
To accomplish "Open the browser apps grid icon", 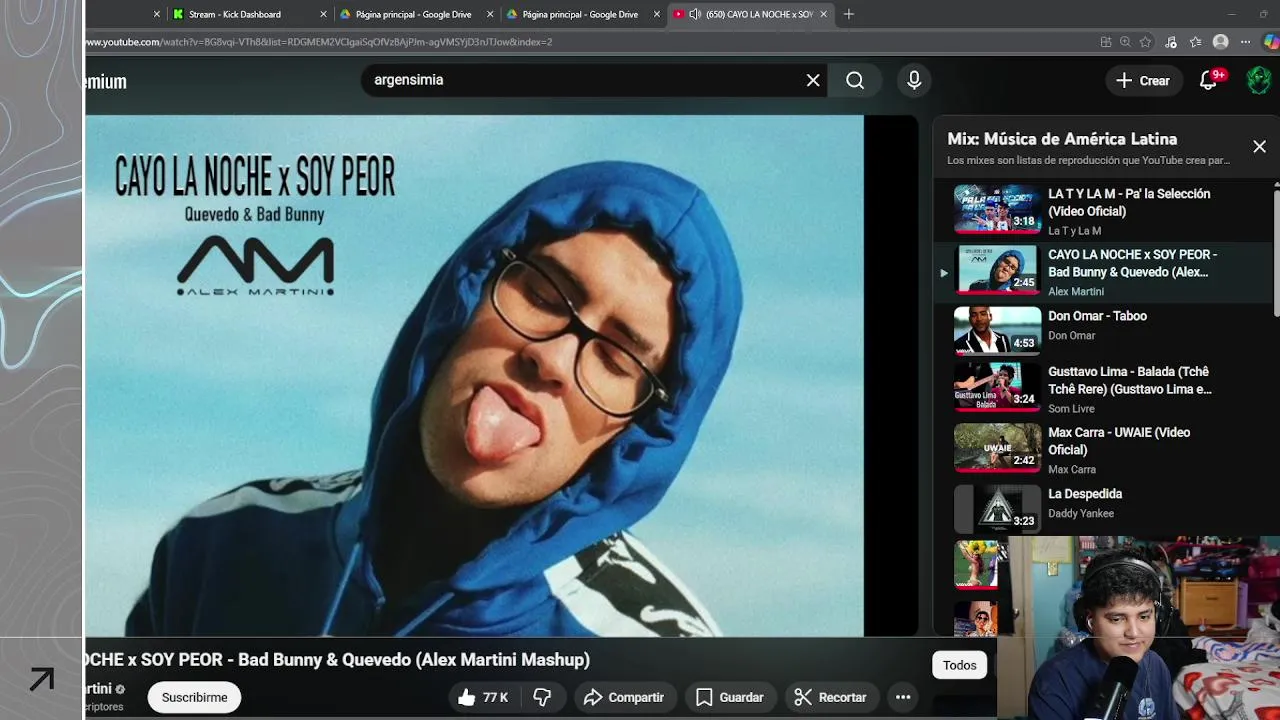I will (1105, 42).
